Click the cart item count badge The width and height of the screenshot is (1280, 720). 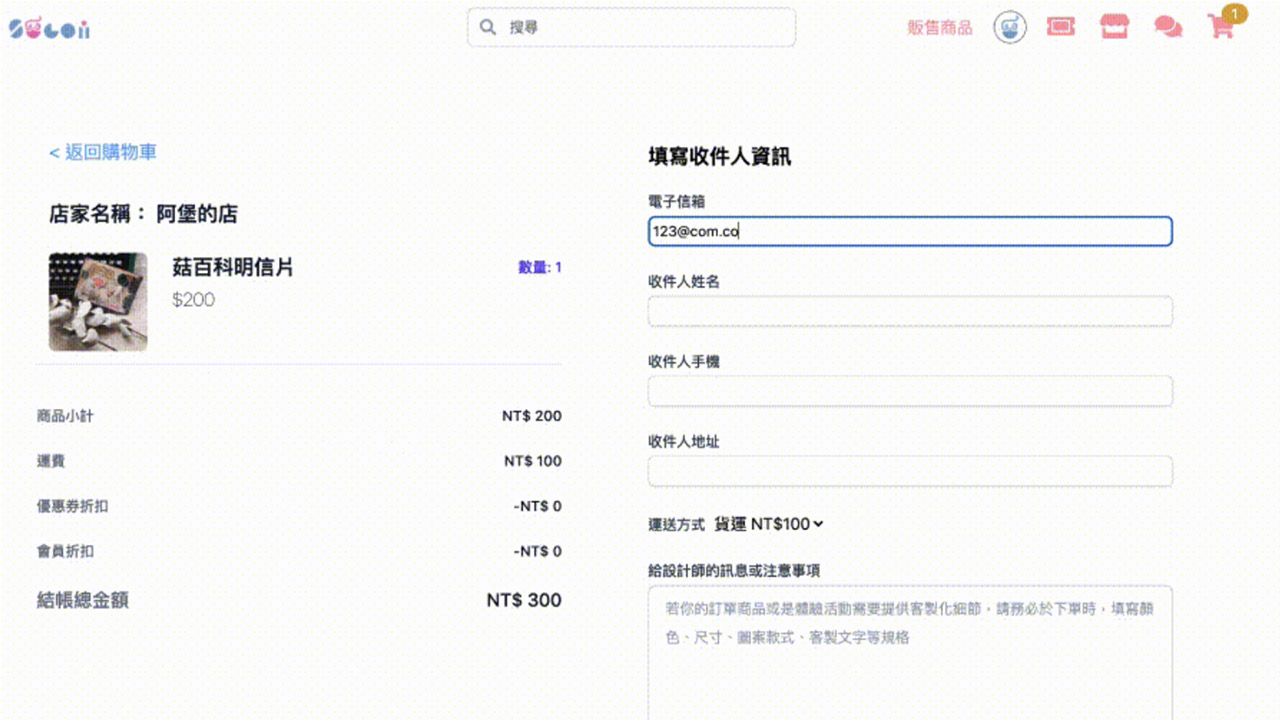[1235, 14]
